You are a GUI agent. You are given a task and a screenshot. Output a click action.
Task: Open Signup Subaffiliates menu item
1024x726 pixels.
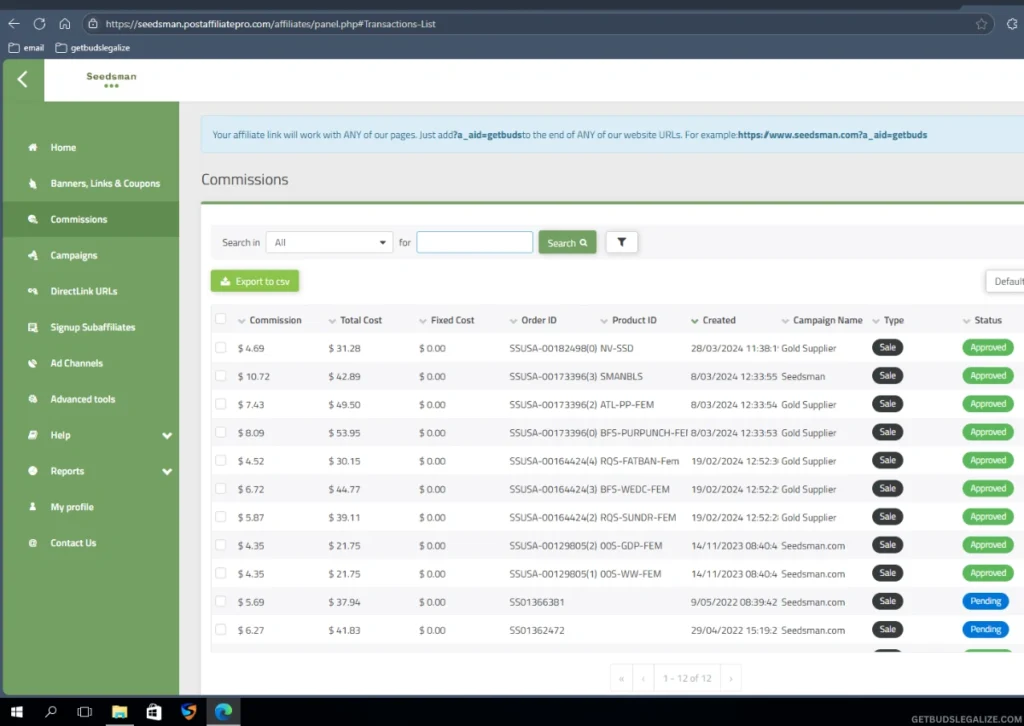pos(91,327)
